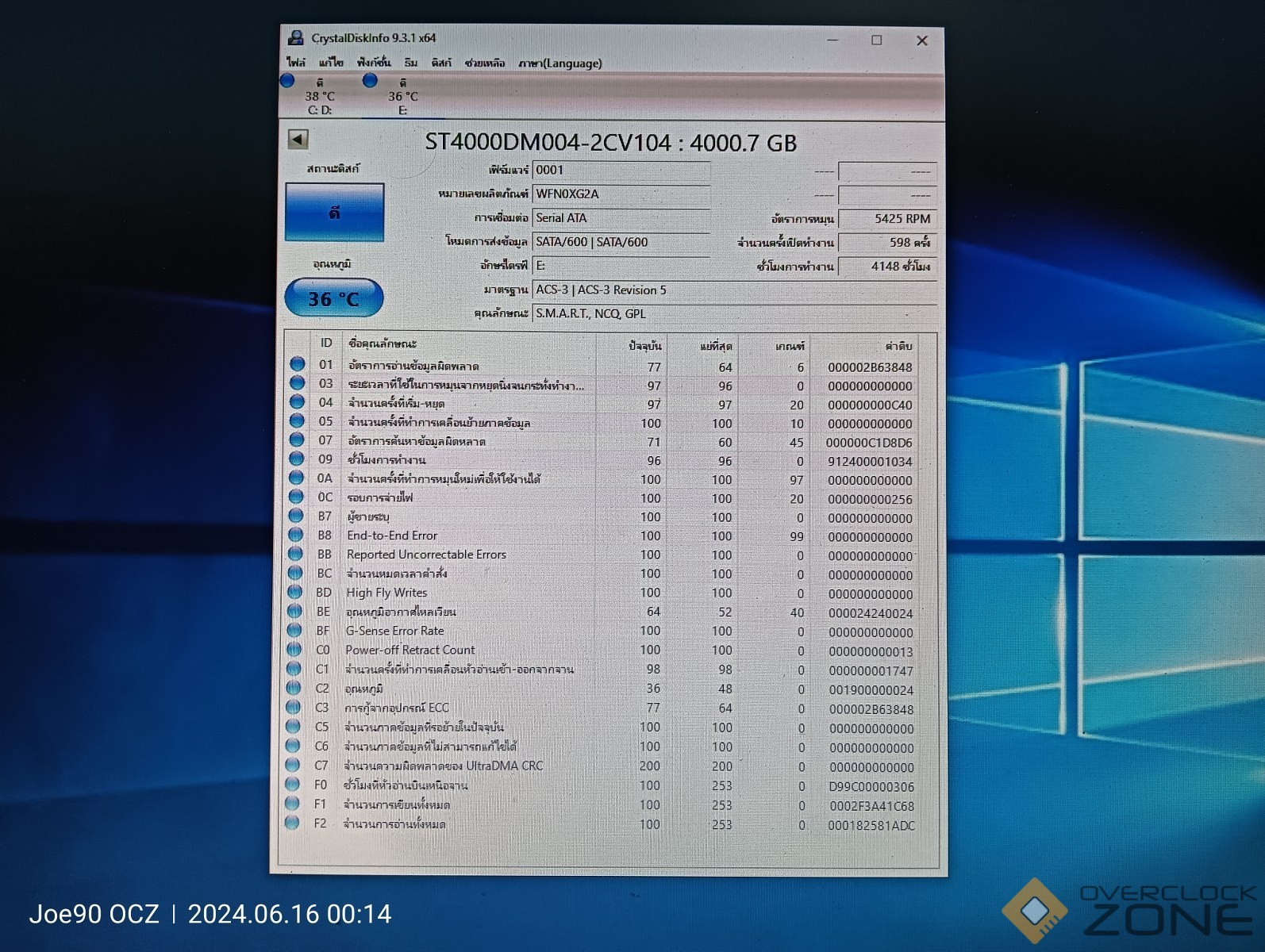Click status orb for attribute 01
The width and height of the screenshot is (1265, 952).
click(x=298, y=364)
